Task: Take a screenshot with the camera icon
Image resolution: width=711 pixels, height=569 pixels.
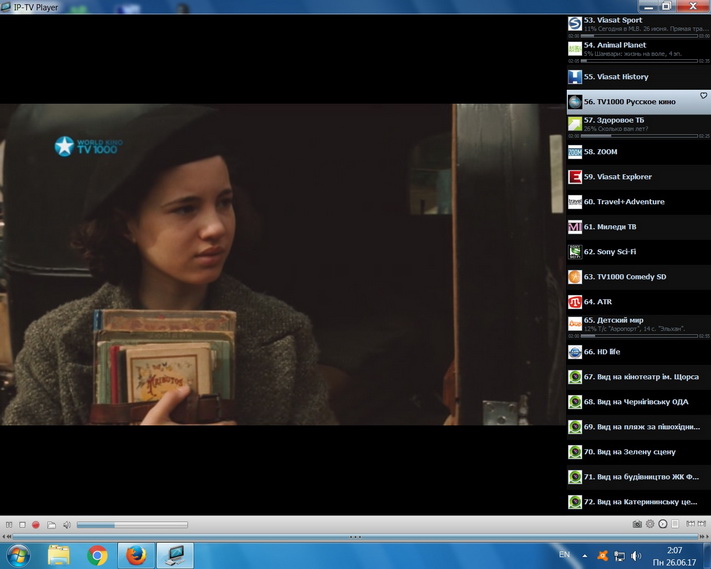Action: 637,524
